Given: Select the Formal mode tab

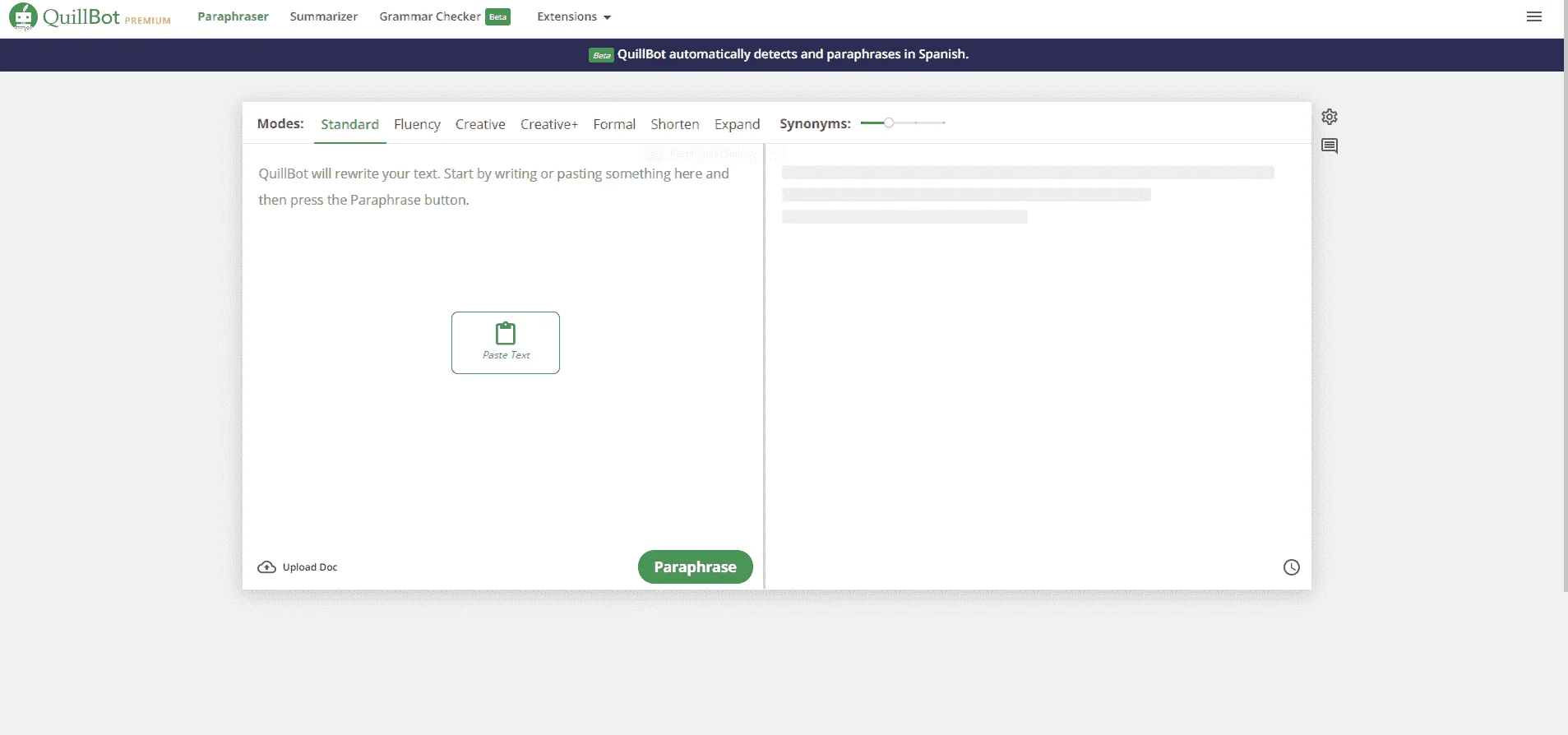Looking at the screenshot, I should (614, 124).
